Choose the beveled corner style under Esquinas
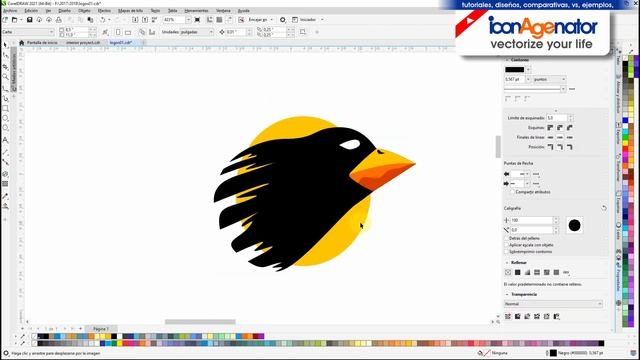640x360 pixels. (x=570, y=128)
